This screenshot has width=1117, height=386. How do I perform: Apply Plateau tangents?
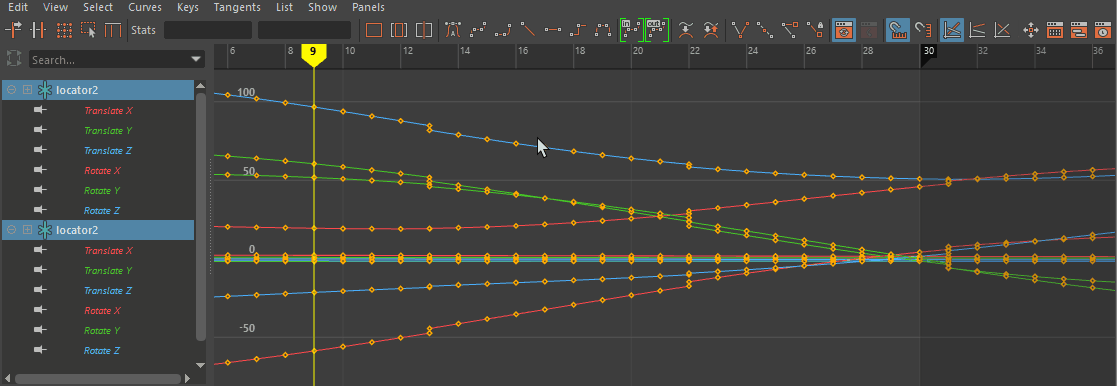click(x=603, y=30)
